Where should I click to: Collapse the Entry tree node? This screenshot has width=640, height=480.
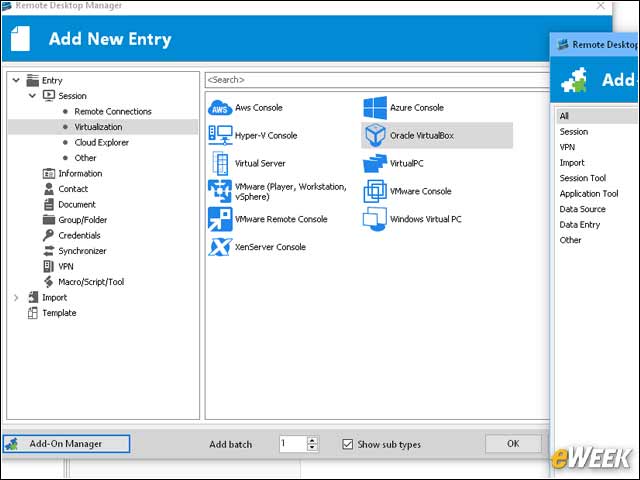click(x=16, y=80)
